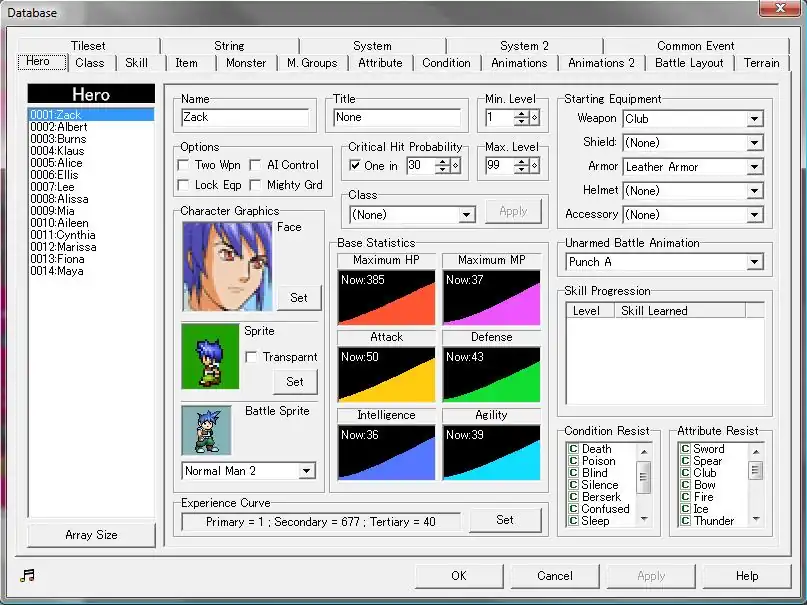The image size is (807, 605).
Task: Enable the Two Wpn option
Action: [x=183, y=165]
